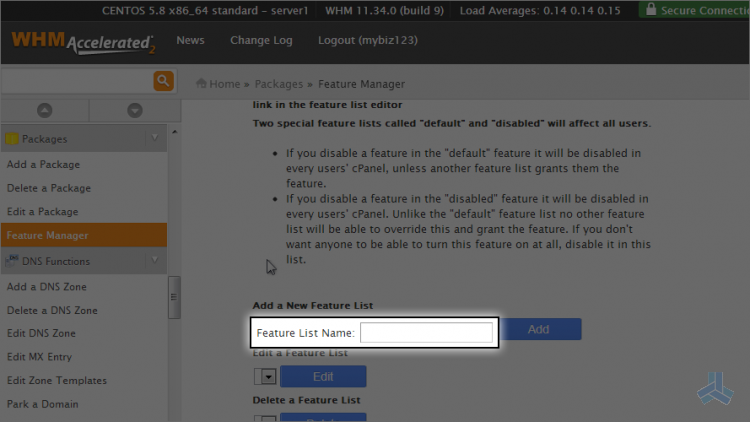Viewport: 750px width, 422px height.
Task: Open the Change Log menu item
Action: coord(261,41)
